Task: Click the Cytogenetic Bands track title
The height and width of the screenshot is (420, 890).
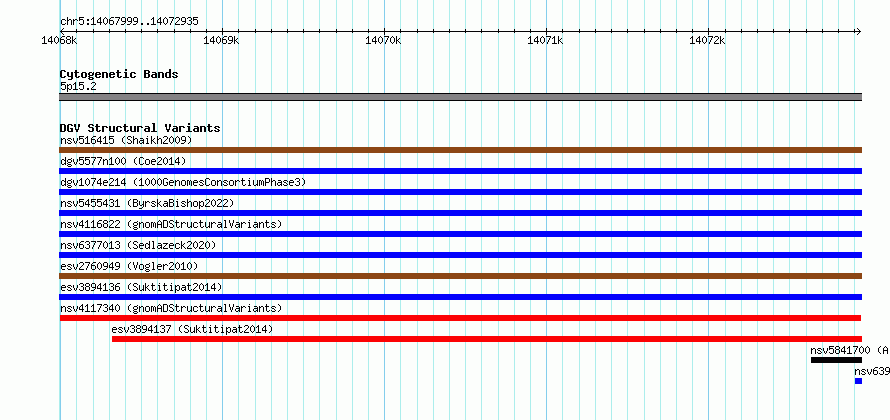Action: coord(119,74)
